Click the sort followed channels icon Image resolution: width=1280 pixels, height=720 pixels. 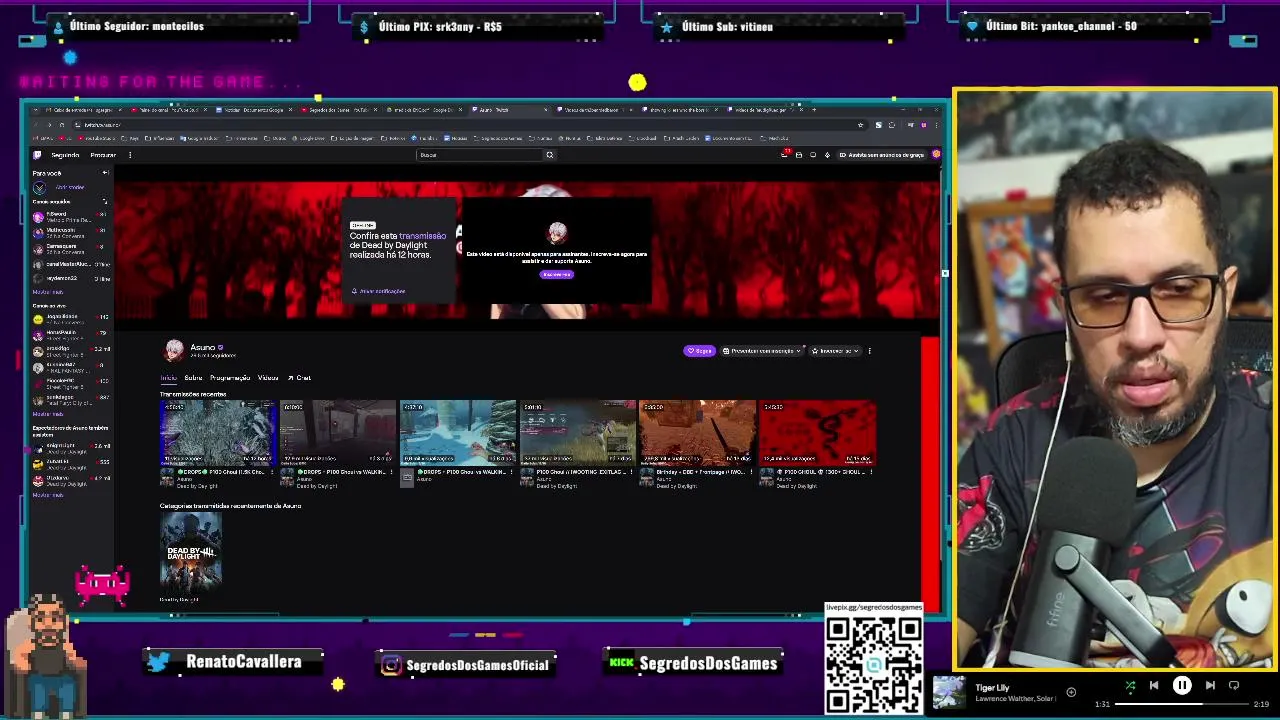click(105, 202)
